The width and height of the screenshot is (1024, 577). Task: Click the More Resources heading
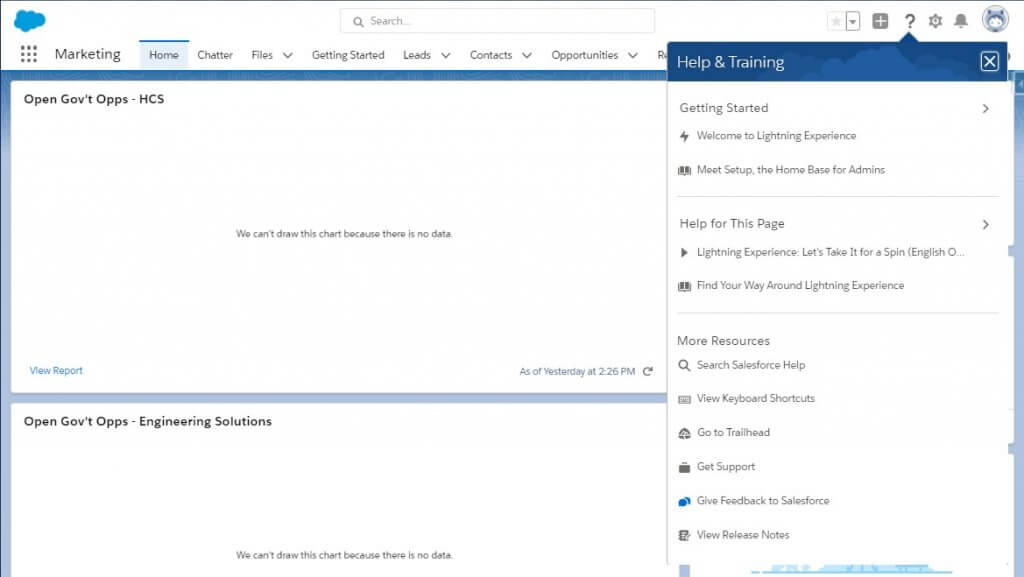723,341
